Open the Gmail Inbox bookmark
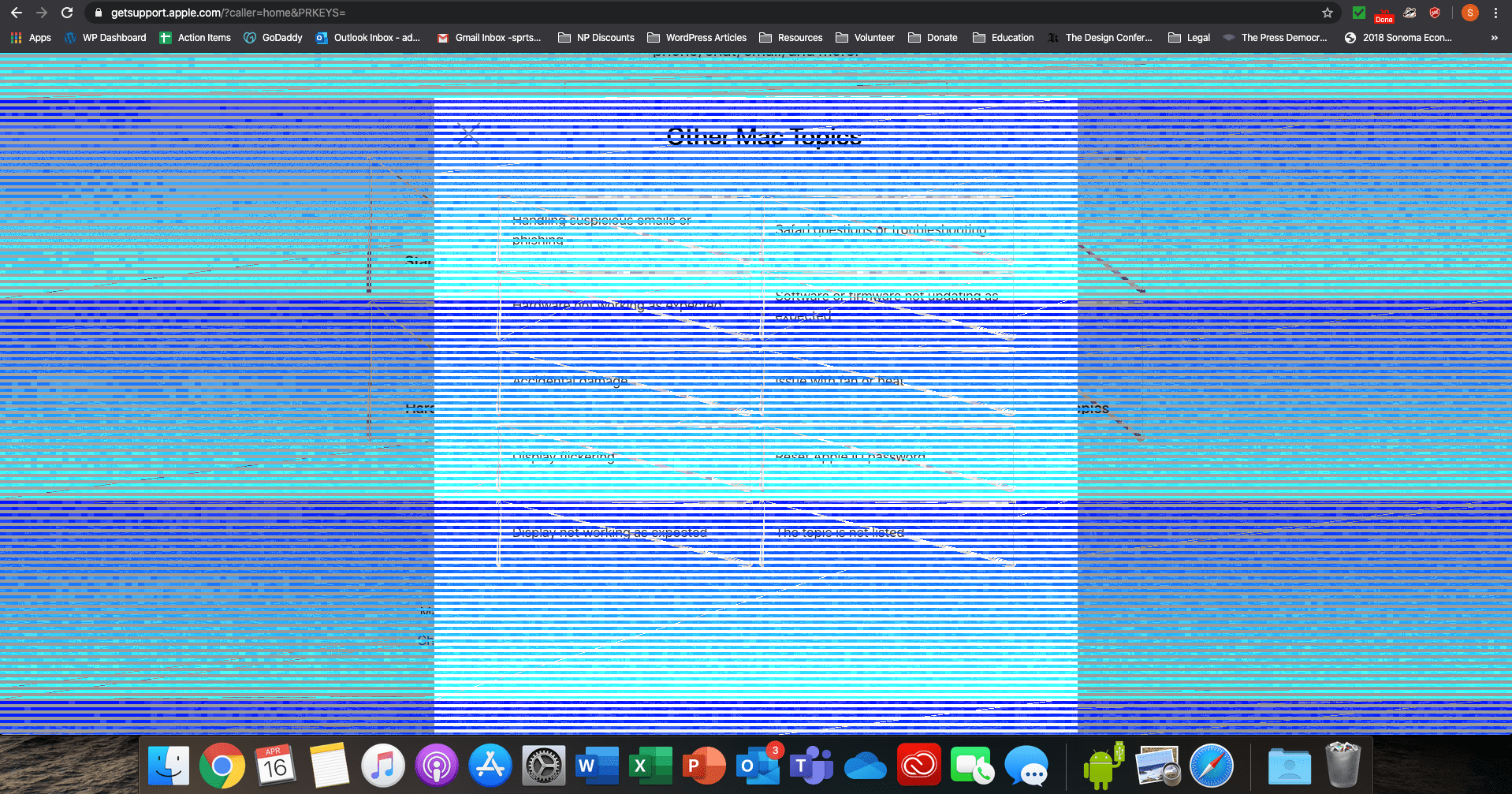This screenshot has height=794, width=1512. 489,37
